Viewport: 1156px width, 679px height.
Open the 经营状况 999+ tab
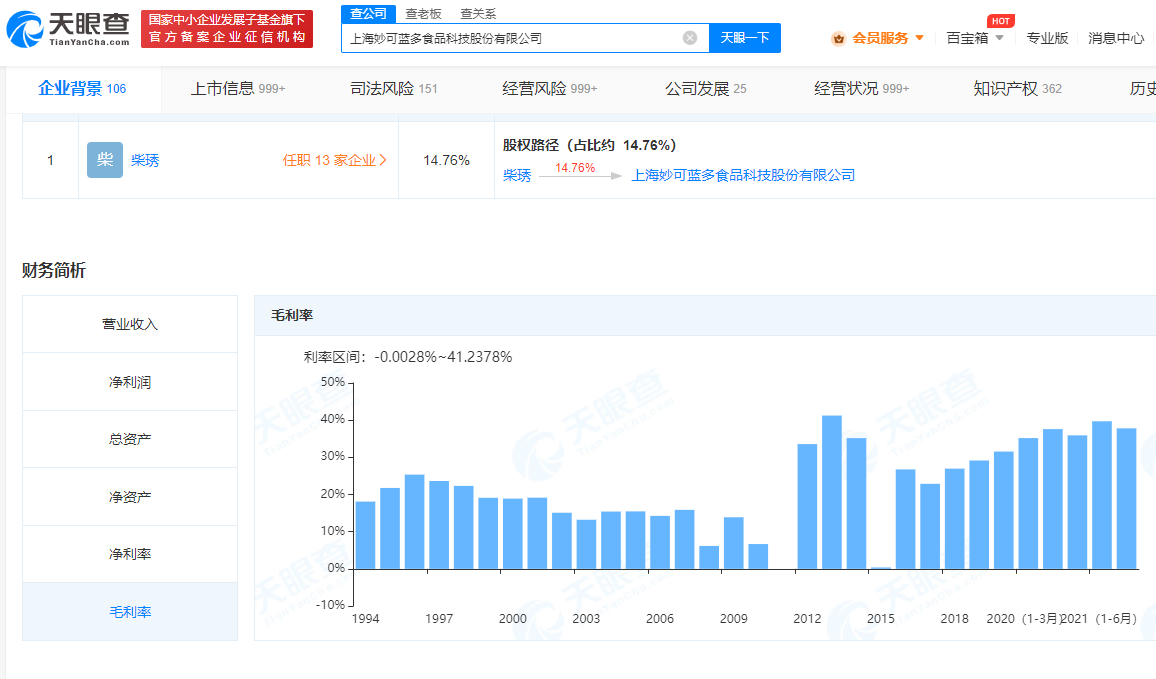(861, 88)
